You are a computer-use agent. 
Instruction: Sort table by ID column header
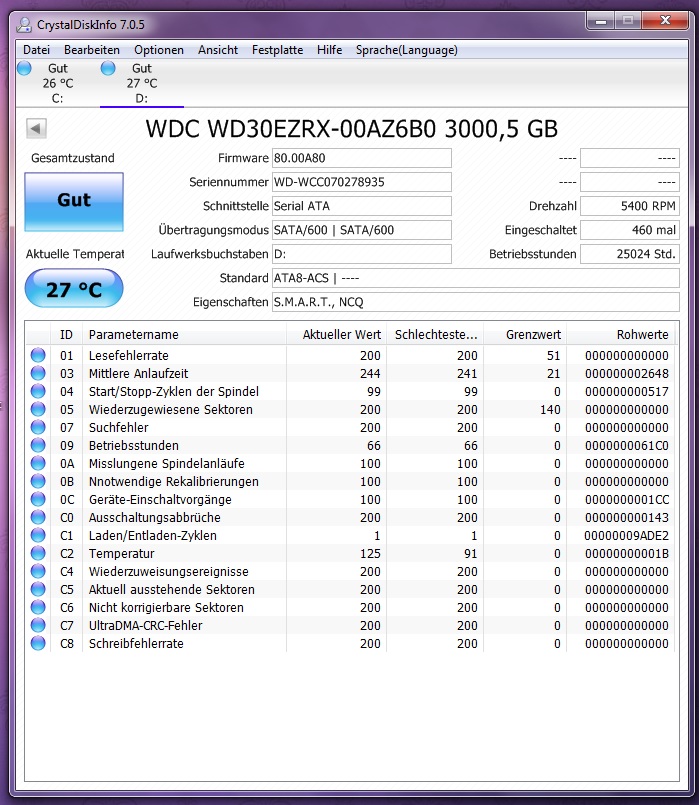[66, 335]
